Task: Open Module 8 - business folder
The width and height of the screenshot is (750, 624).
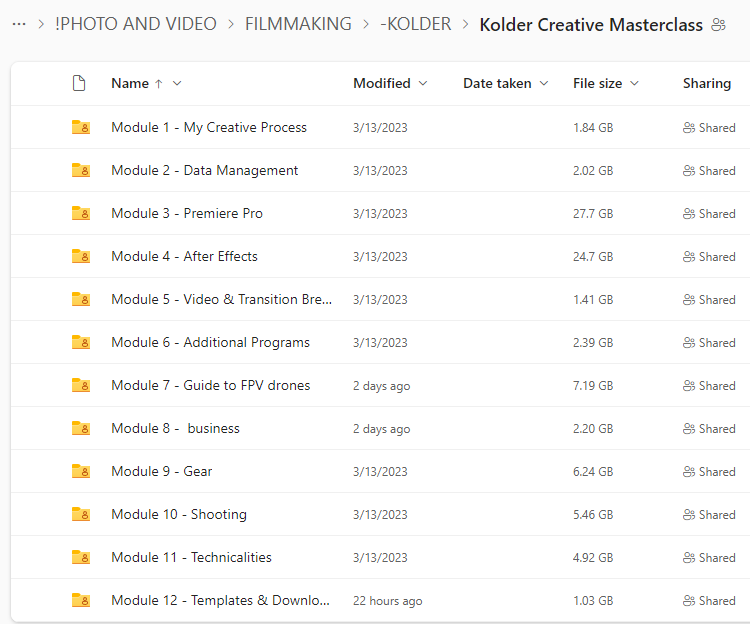Action: (176, 428)
